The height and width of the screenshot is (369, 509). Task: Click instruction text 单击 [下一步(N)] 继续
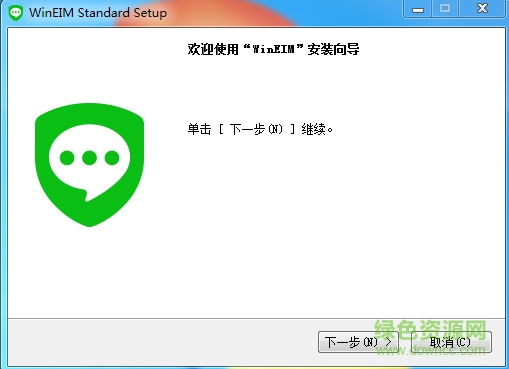tap(260, 129)
